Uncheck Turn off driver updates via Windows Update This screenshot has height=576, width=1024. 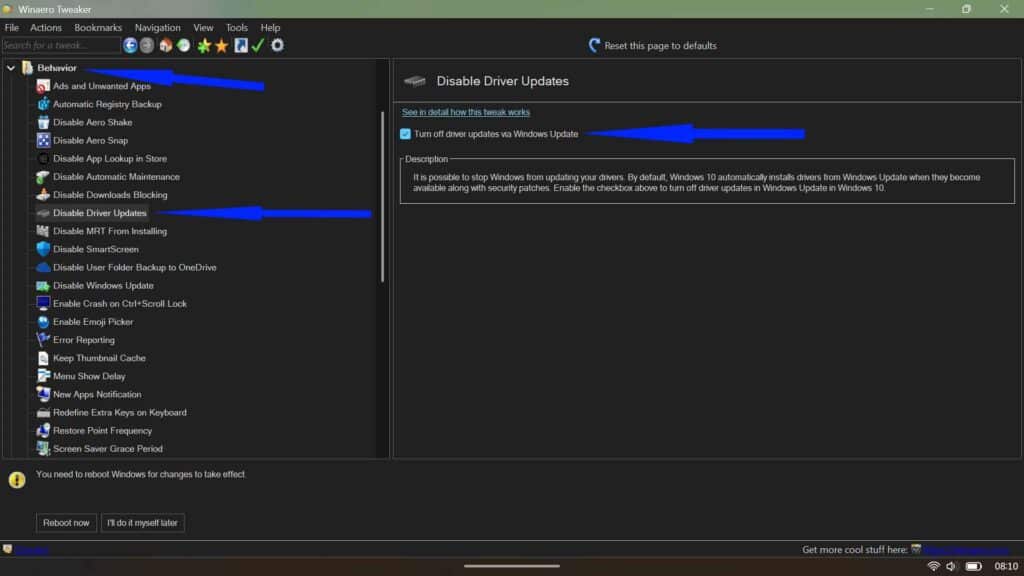pos(405,133)
